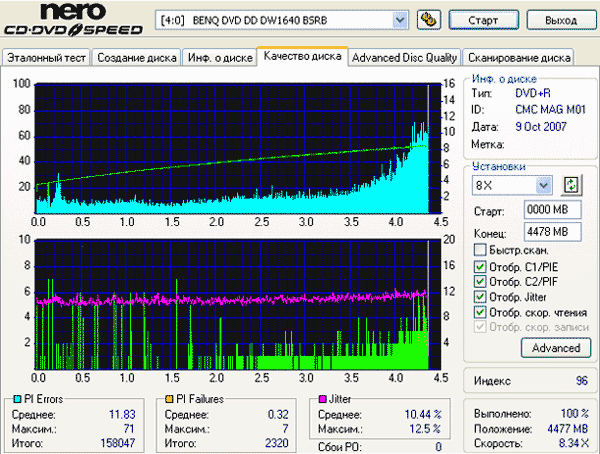
Task: Click the date 9 Oct 2007
Action: [x=541, y=127]
